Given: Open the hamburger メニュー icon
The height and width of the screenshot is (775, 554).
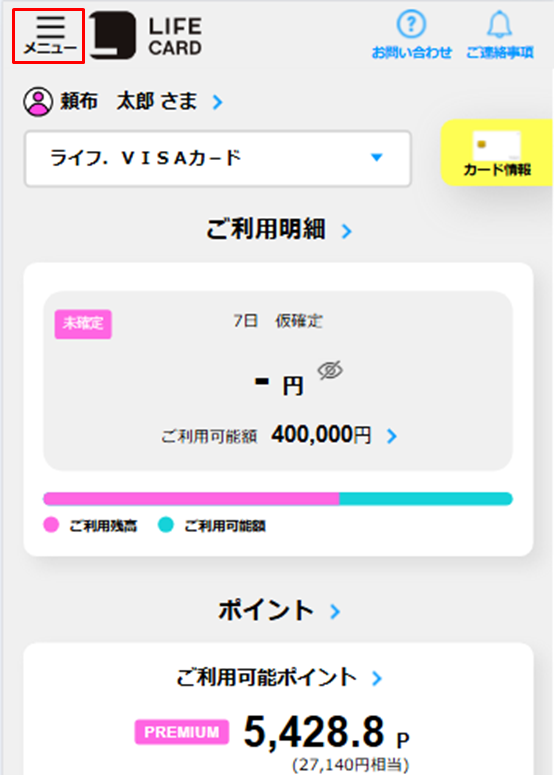Looking at the screenshot, I should (49, 36).
